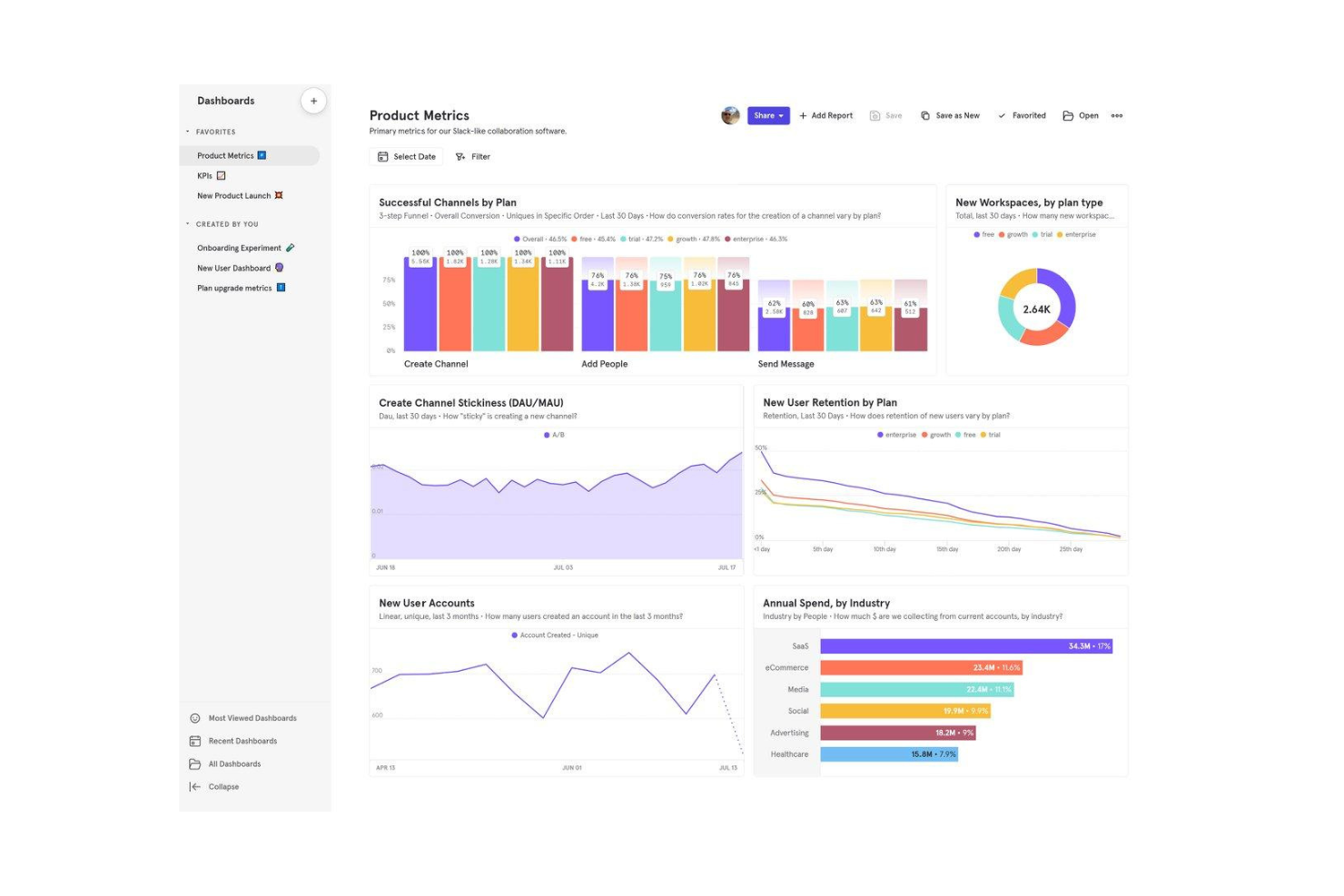Create a new dashboard with the plus button
The height and width of the screenshot is (896, 1344).
(x=313, y=101)
